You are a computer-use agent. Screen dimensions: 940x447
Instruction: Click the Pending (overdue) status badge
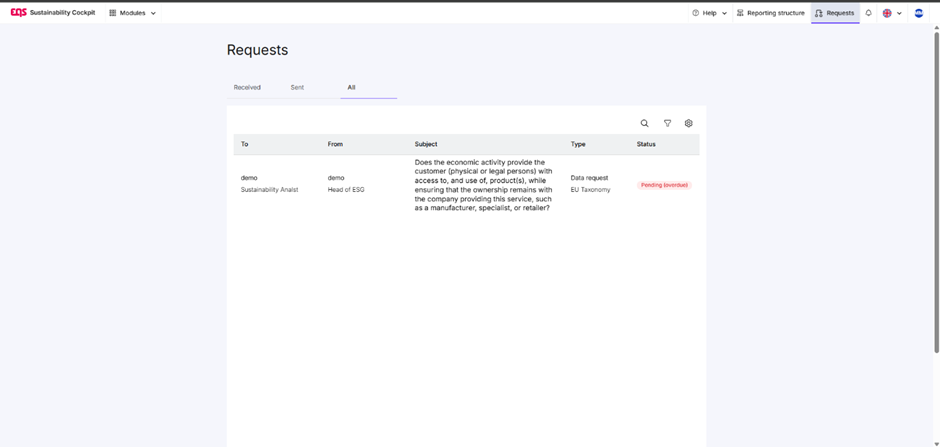click(664, 185)
